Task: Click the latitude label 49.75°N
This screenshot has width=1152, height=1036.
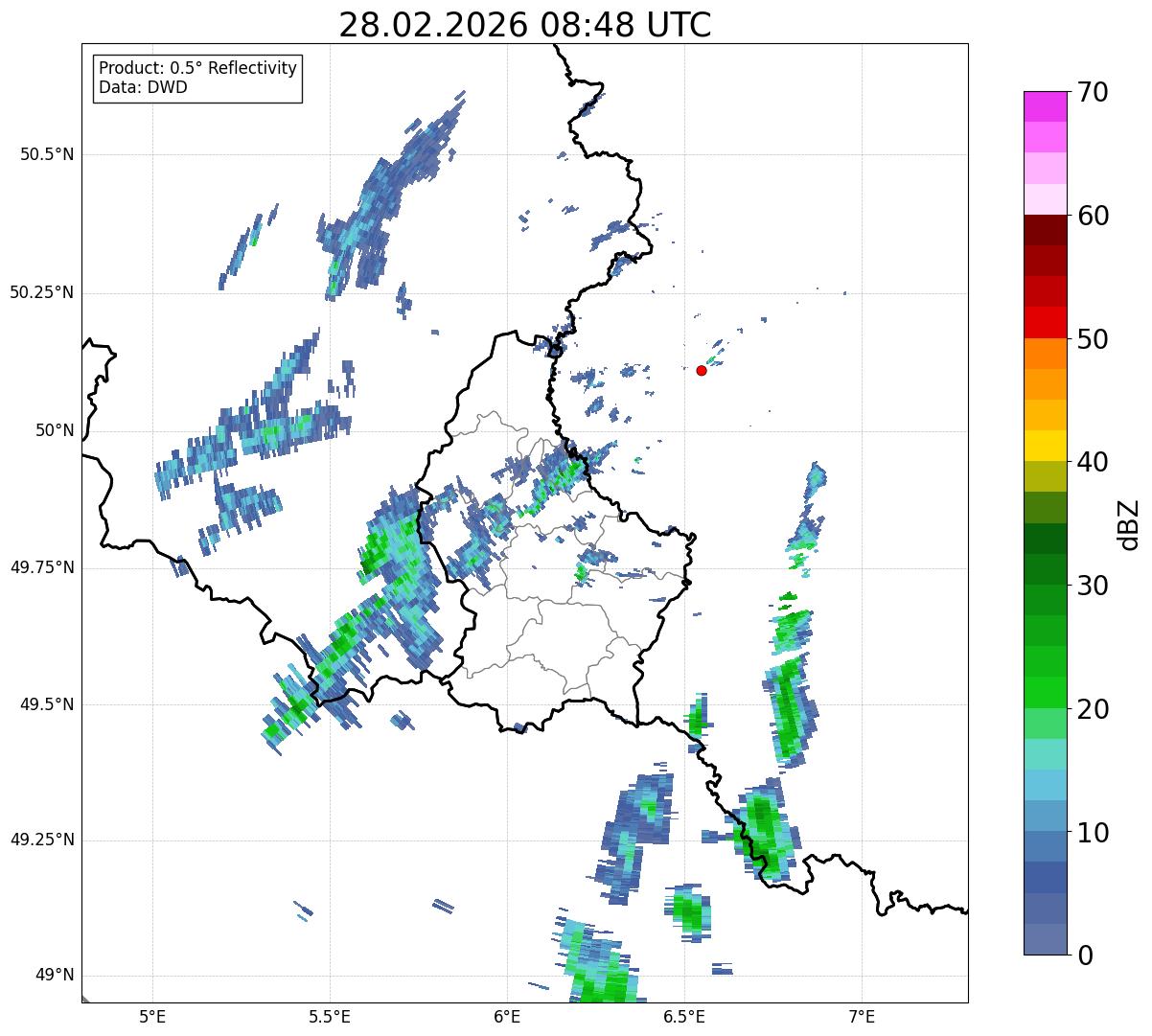Action: click(x=42, y=567)
